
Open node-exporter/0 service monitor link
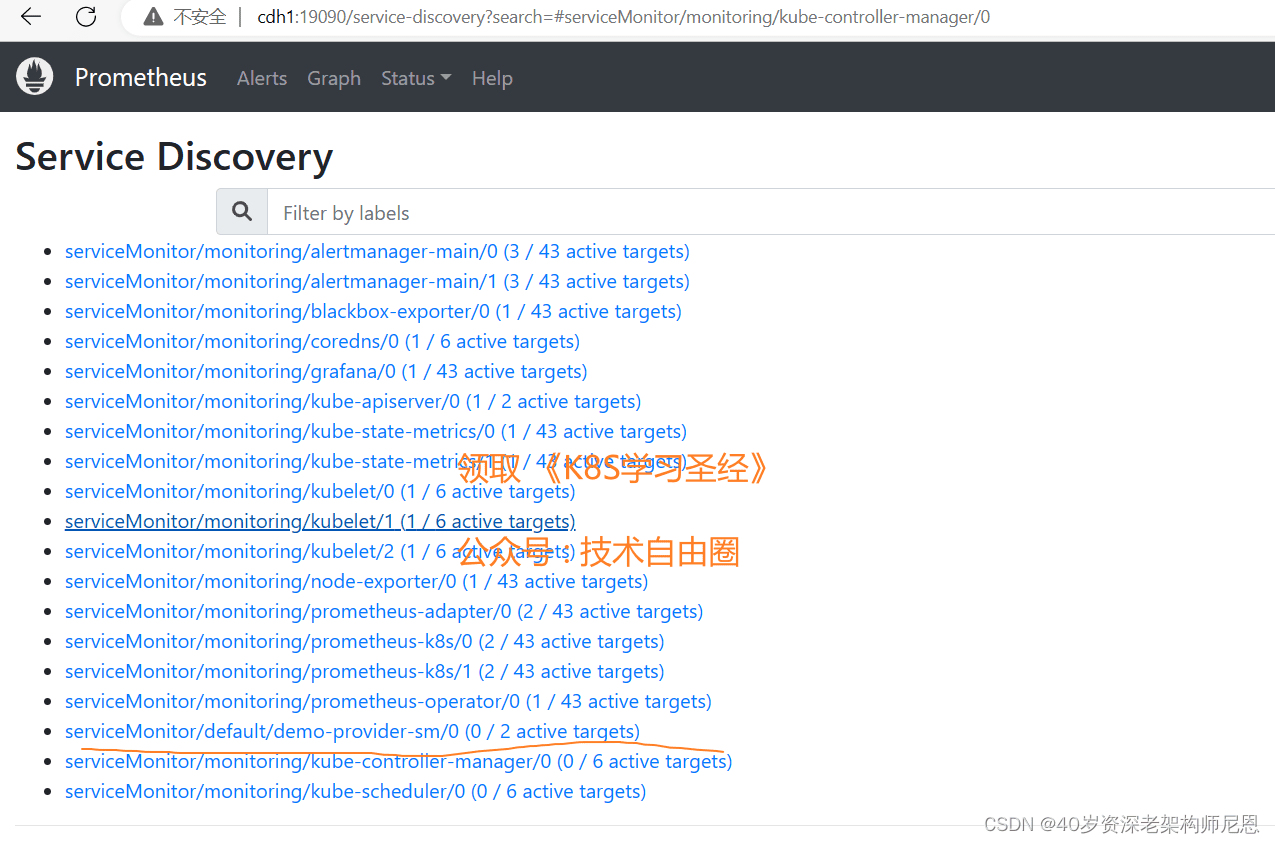click(x=356, y=581)
